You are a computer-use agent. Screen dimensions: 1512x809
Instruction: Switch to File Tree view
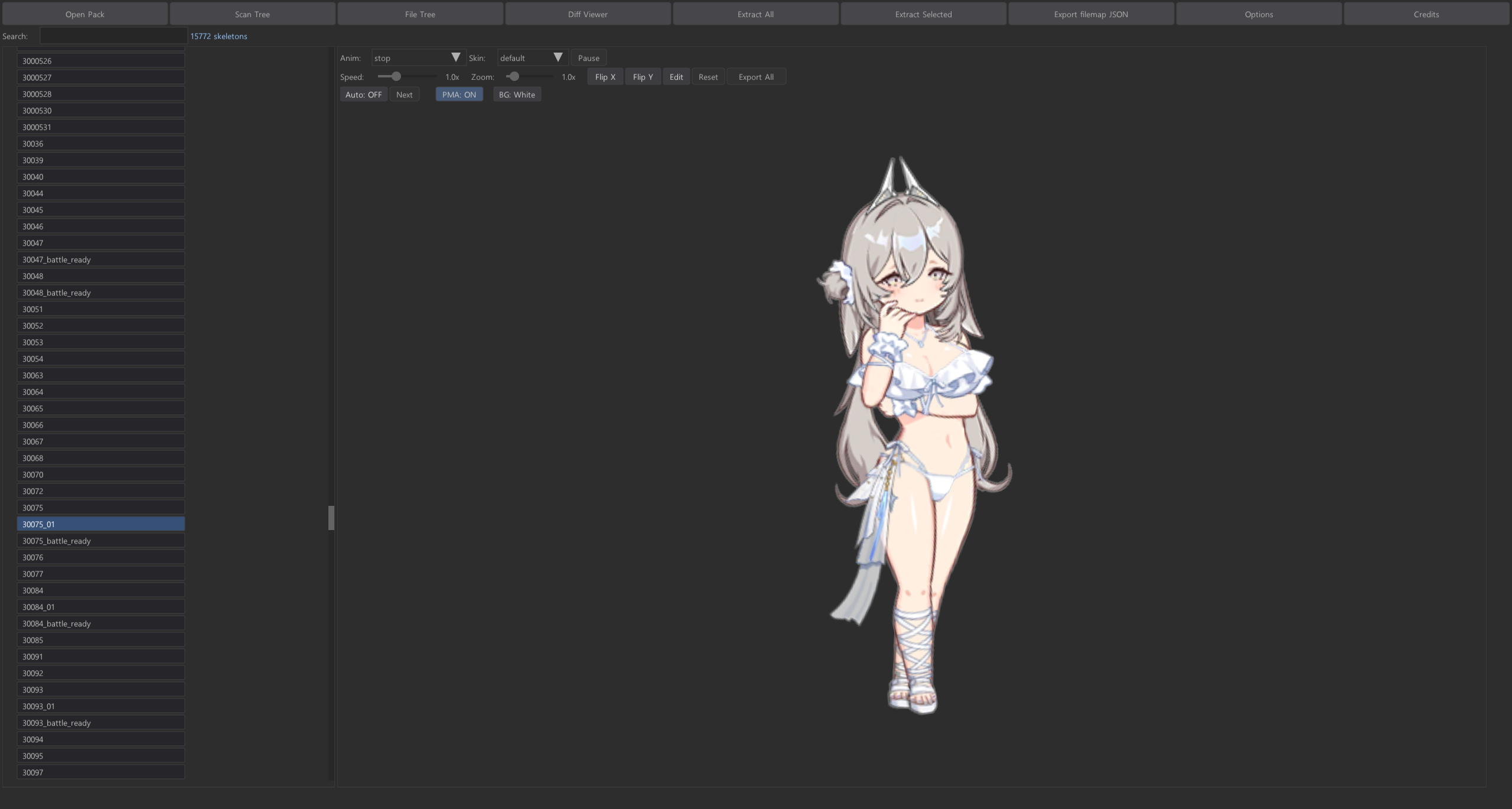[420, 14]
